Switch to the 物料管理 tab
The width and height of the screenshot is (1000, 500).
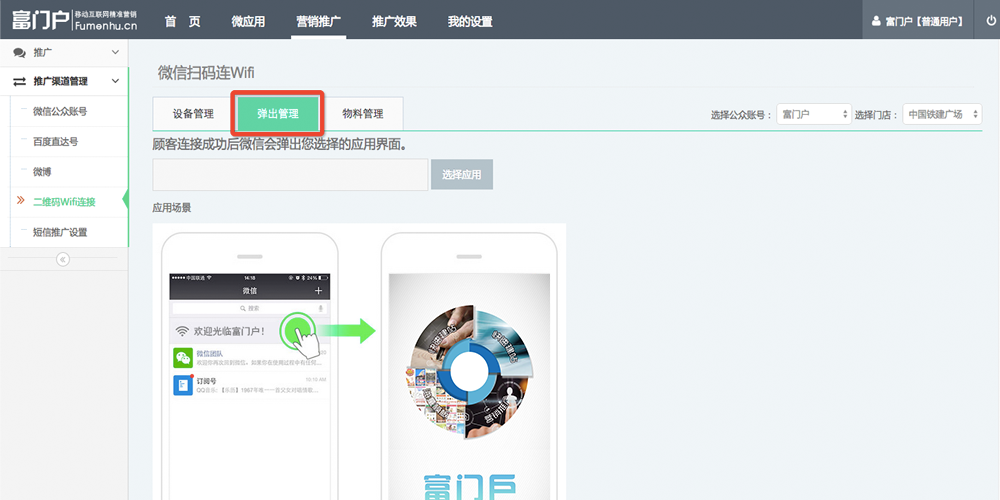click(363, 114)
